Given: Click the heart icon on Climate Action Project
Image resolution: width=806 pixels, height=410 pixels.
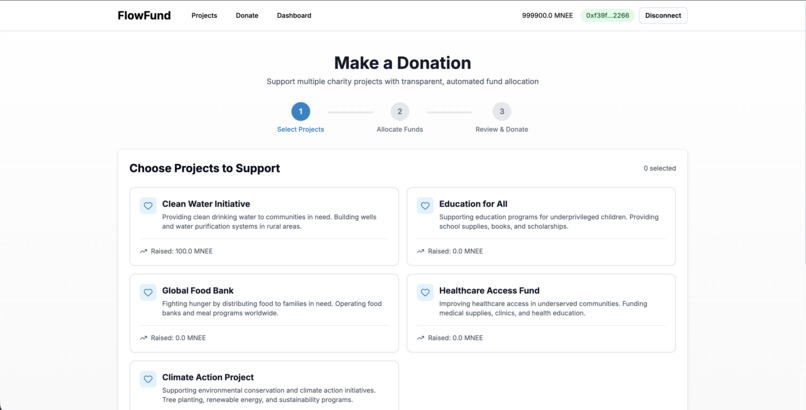Looking at the screenshot, I should click(x=148, y=379).
